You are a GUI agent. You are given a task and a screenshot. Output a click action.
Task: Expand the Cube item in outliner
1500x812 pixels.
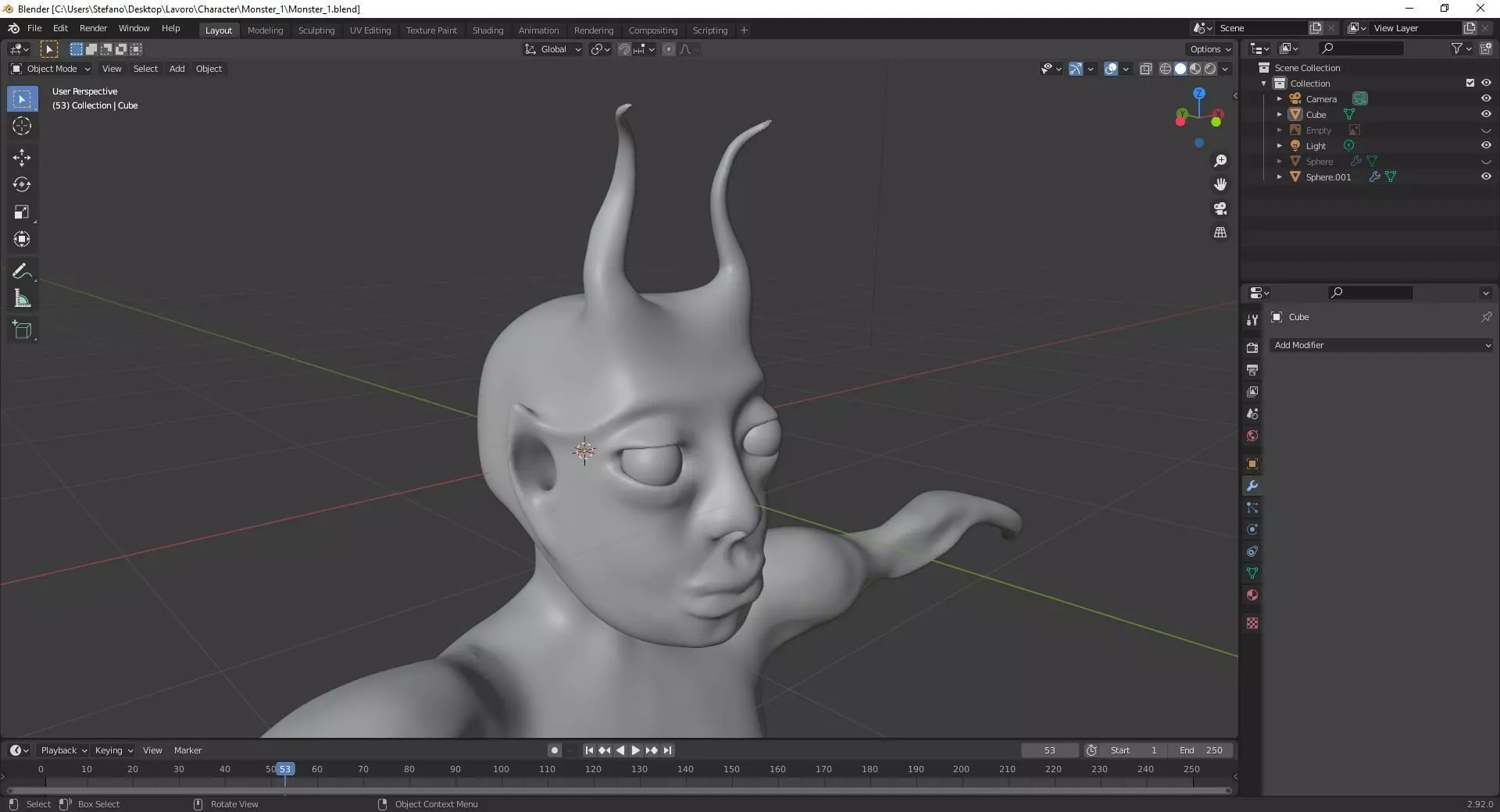click(1280, 115)
